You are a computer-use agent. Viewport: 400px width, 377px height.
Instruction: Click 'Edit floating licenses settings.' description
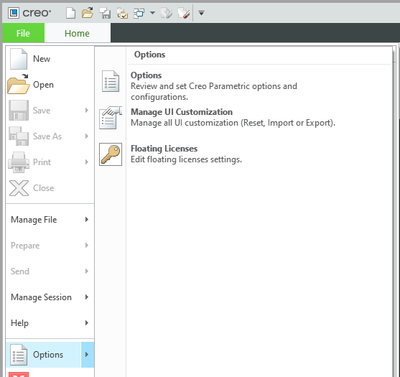tap(186, 160)
